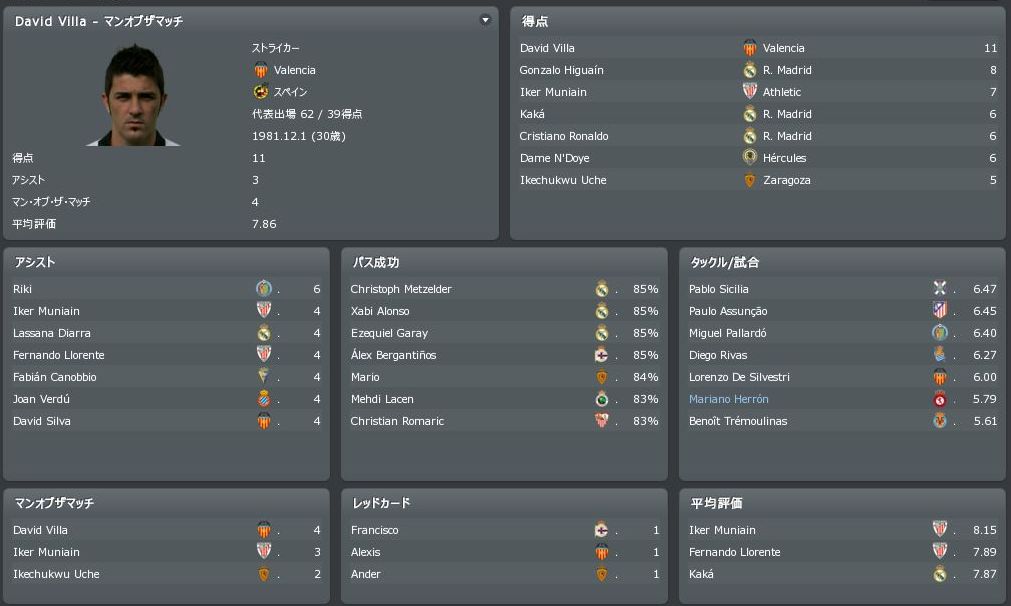This screenshot has height=606, width=1011.
Task: Click club badge next to Pablo Sicilia
Action: click(939, 289)
